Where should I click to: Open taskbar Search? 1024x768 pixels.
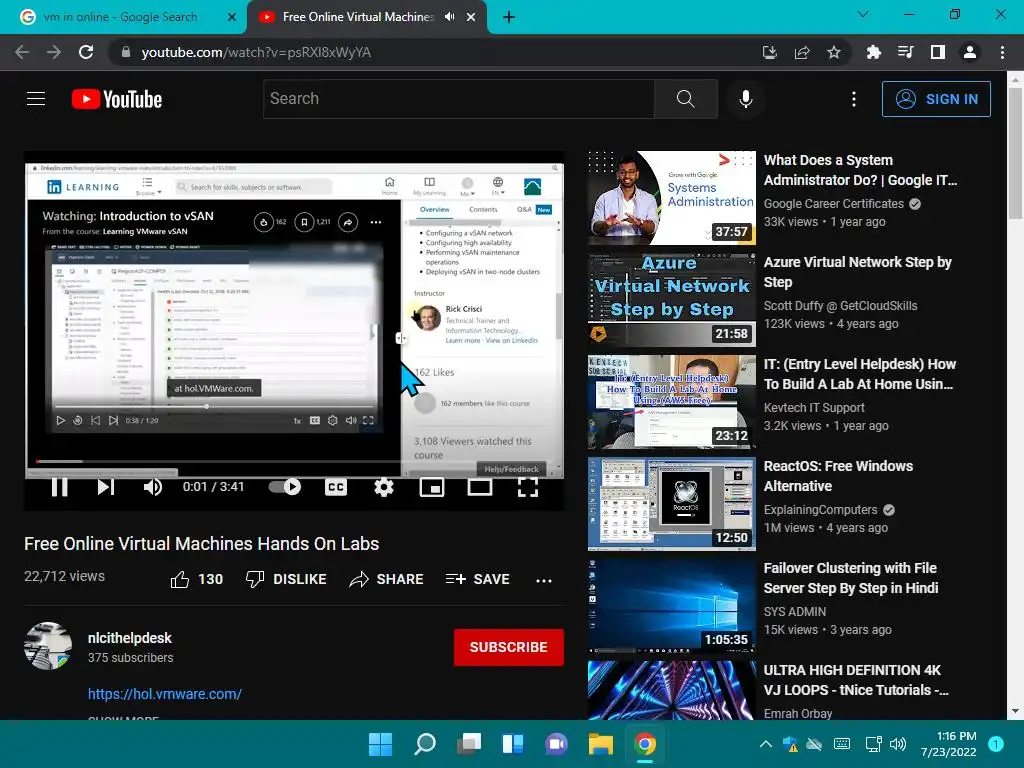(x=424, y=744)
